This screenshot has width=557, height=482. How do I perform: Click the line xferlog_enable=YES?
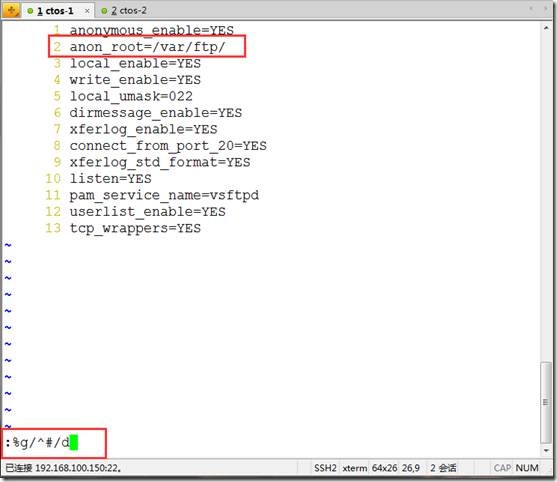click(143, 129)
